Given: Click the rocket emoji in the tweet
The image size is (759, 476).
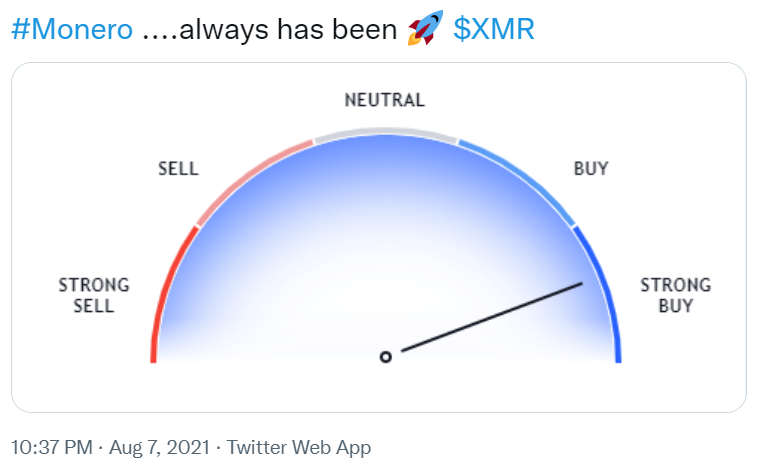Looking at the screenshot, I should coord(425,30).
